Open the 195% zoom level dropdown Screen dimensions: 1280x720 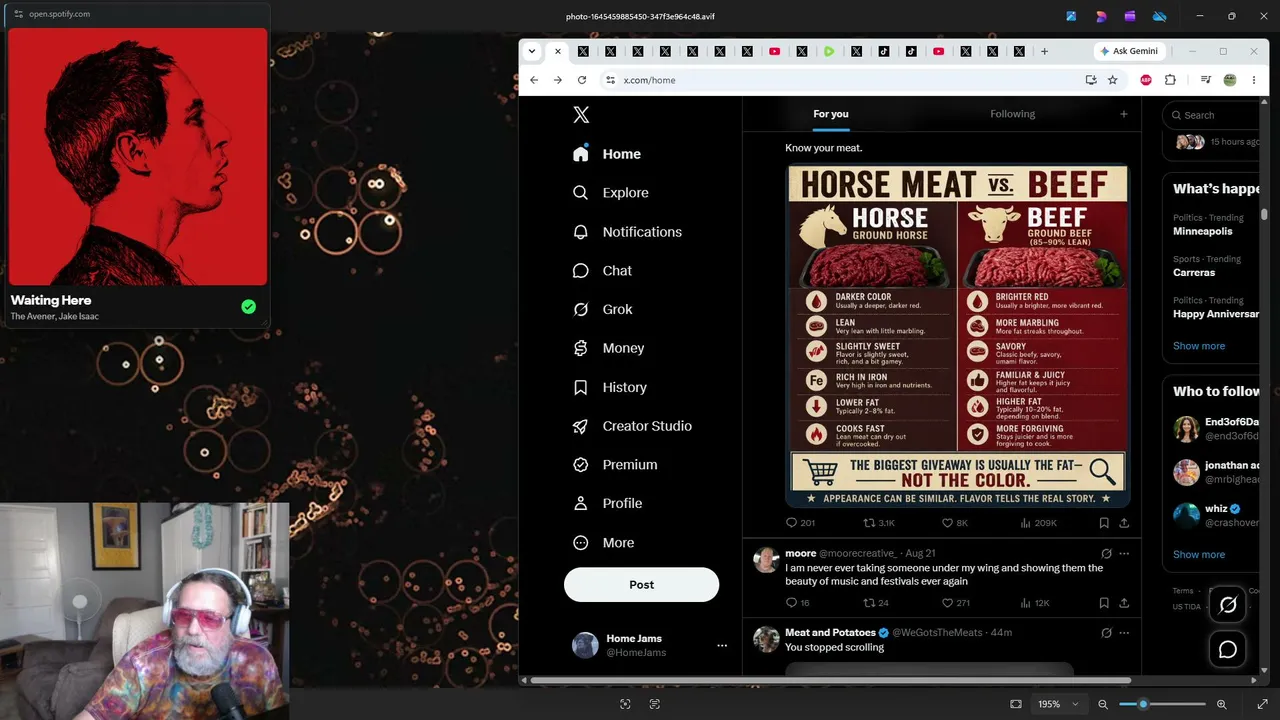(x=1058, y=704)
